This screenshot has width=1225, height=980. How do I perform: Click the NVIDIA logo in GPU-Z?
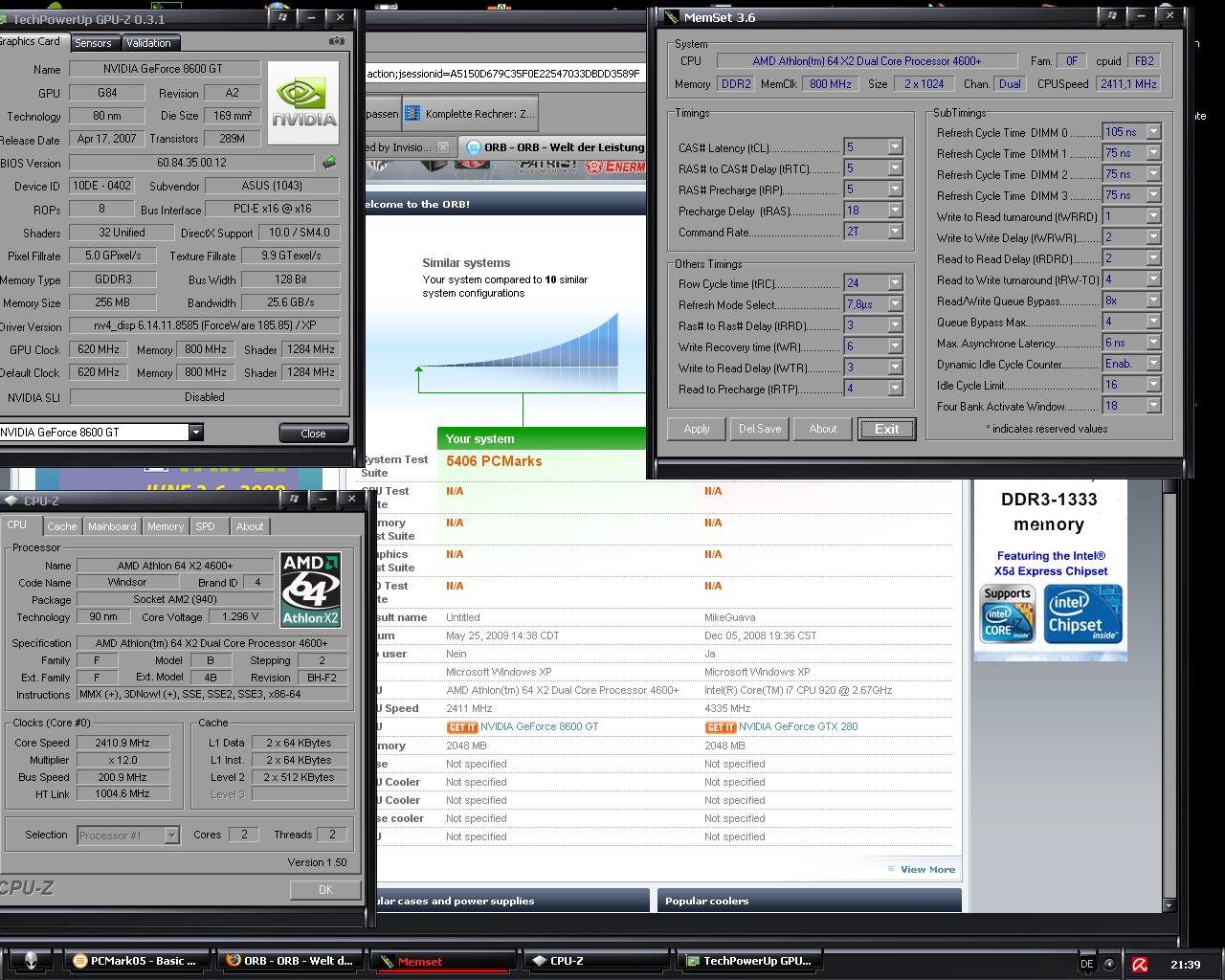pyautogui.click(x=303, y=102)
